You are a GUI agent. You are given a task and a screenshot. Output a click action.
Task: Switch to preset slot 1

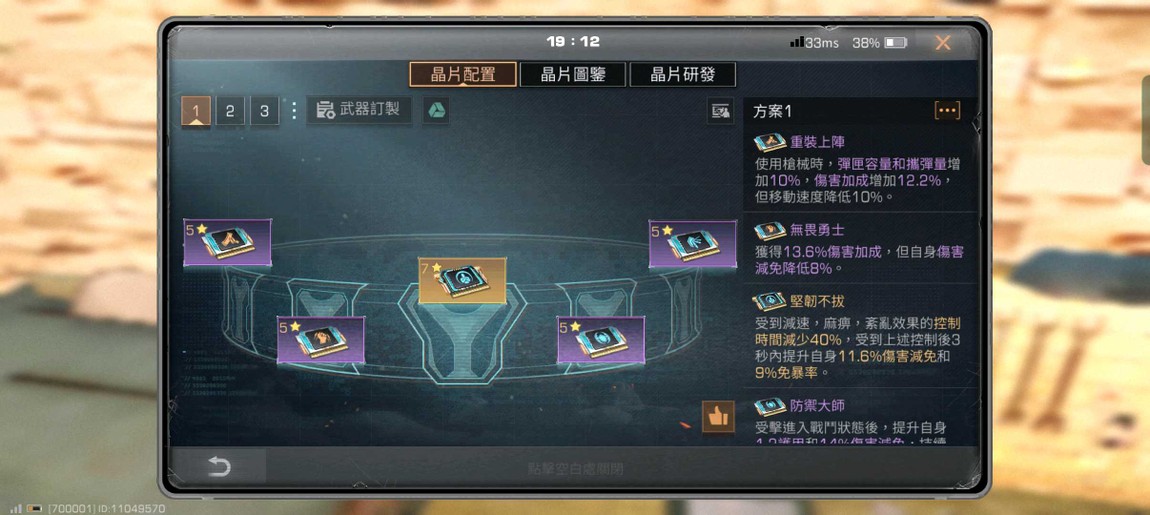[196, 112]
